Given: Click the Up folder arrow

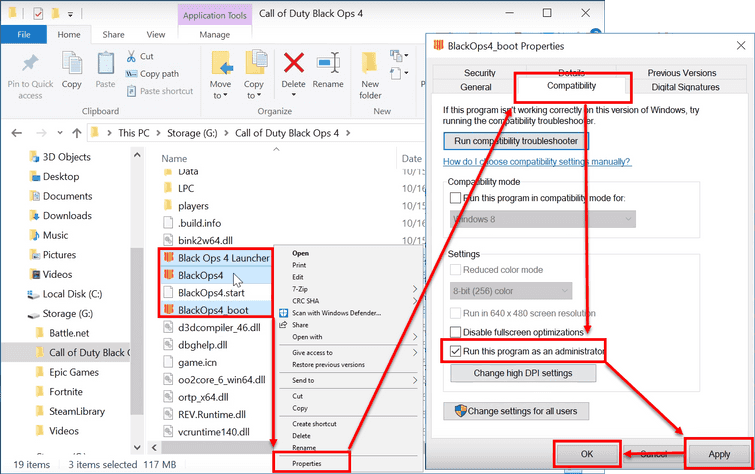Looking at the screenshot, I should pyautogui.click(x=77, y=133).
